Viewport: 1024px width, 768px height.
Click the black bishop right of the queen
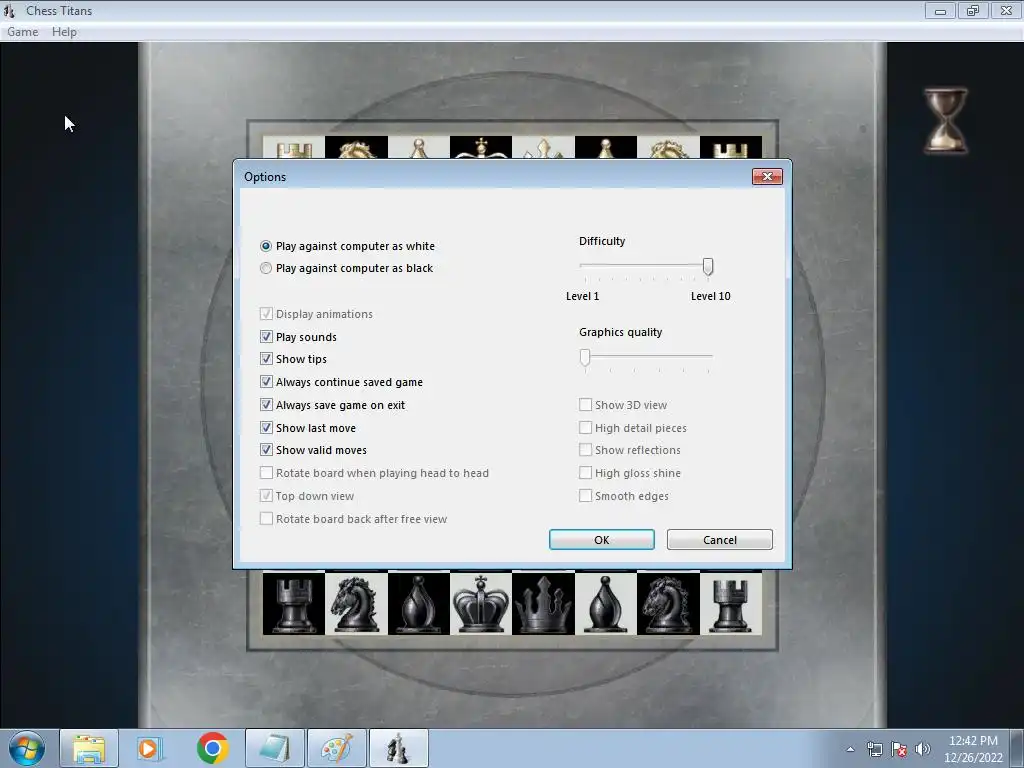[x=606, y=603]
